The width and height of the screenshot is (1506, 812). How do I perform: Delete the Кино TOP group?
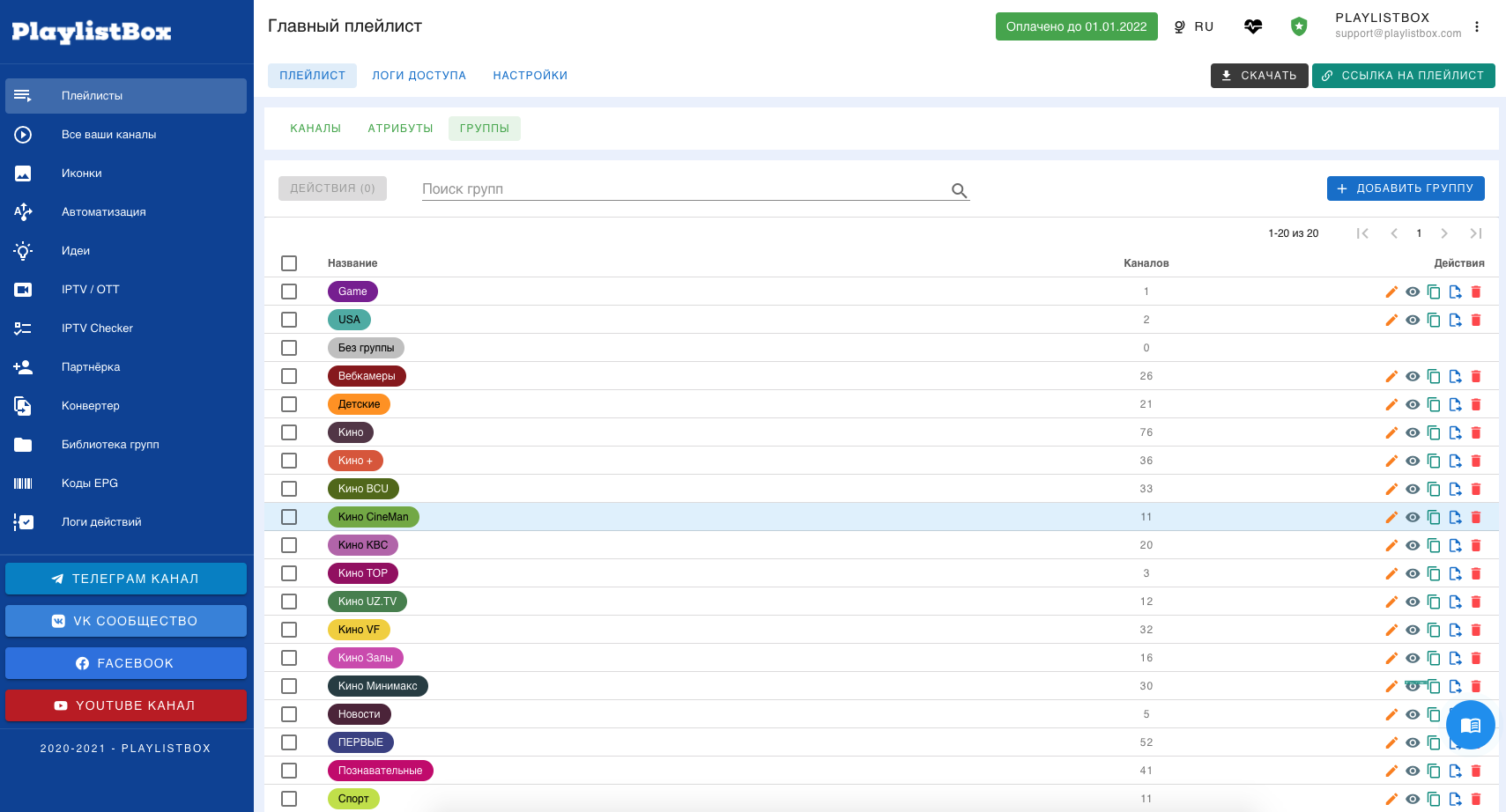[x=1476, y=573]
